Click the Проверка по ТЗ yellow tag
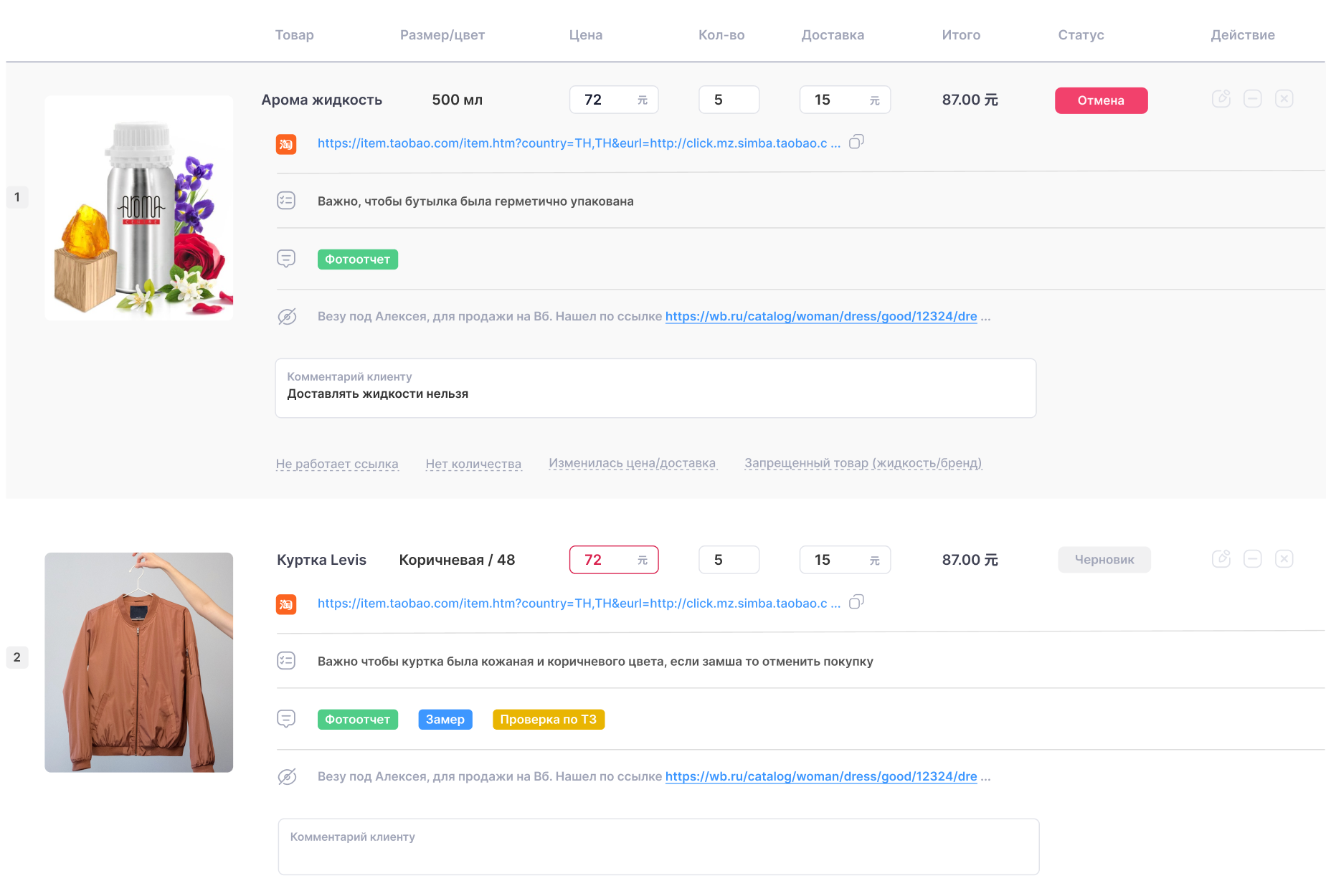The image size is (1331, 896). [548, 720]
